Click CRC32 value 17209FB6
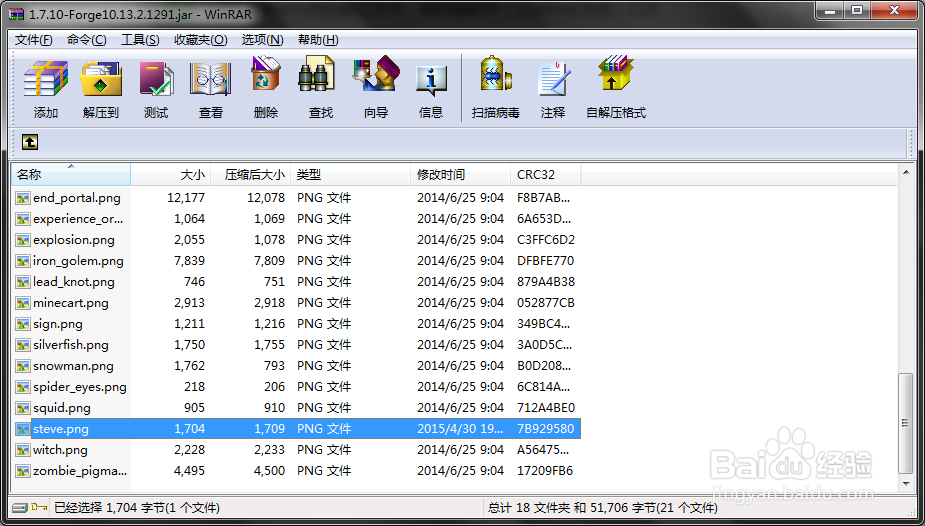The image size is (925, 526). (545, 471)
